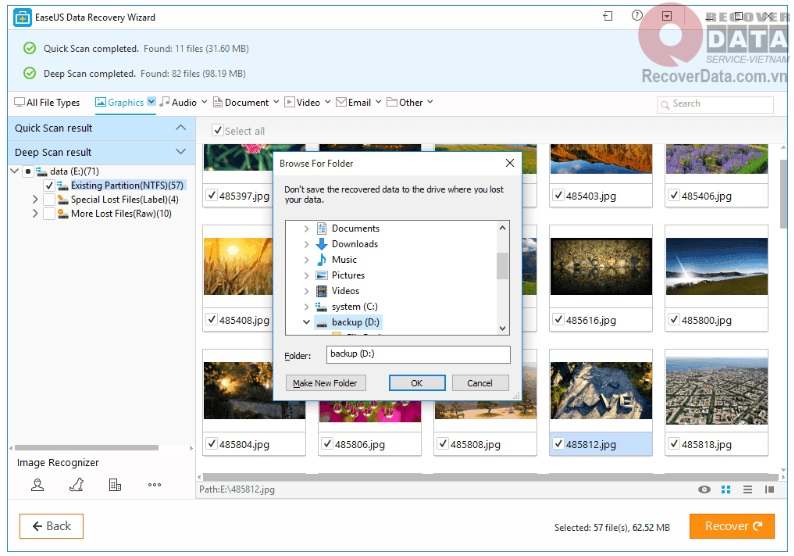Check Special Lost Files(Label) checkbox
This screenshot has width=794, height=556.
click(49, 200)
